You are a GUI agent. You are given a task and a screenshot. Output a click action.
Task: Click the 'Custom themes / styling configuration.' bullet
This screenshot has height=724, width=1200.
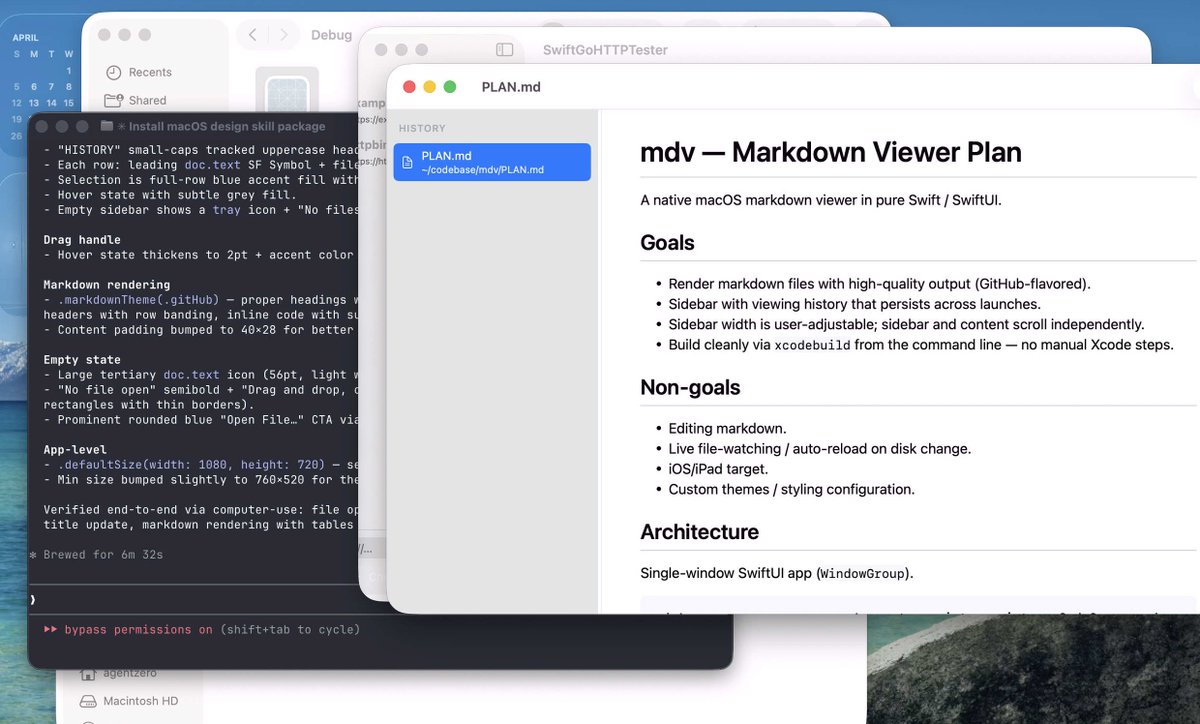click(x=791, y=489)
